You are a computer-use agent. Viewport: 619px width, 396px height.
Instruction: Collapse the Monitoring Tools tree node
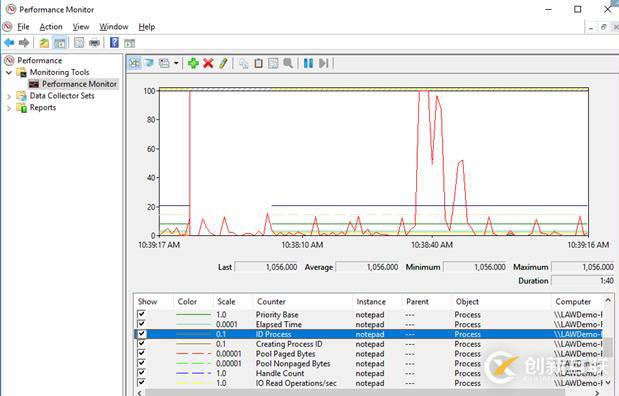coord(9,72)
